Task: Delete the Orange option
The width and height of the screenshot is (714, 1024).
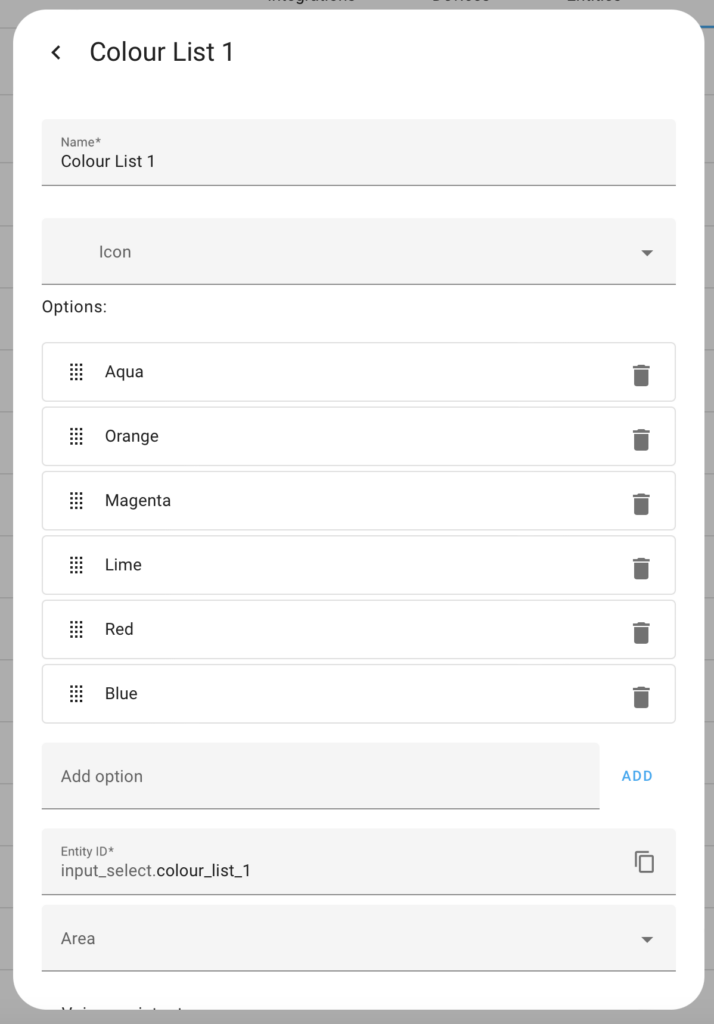Action: point(641,440)
